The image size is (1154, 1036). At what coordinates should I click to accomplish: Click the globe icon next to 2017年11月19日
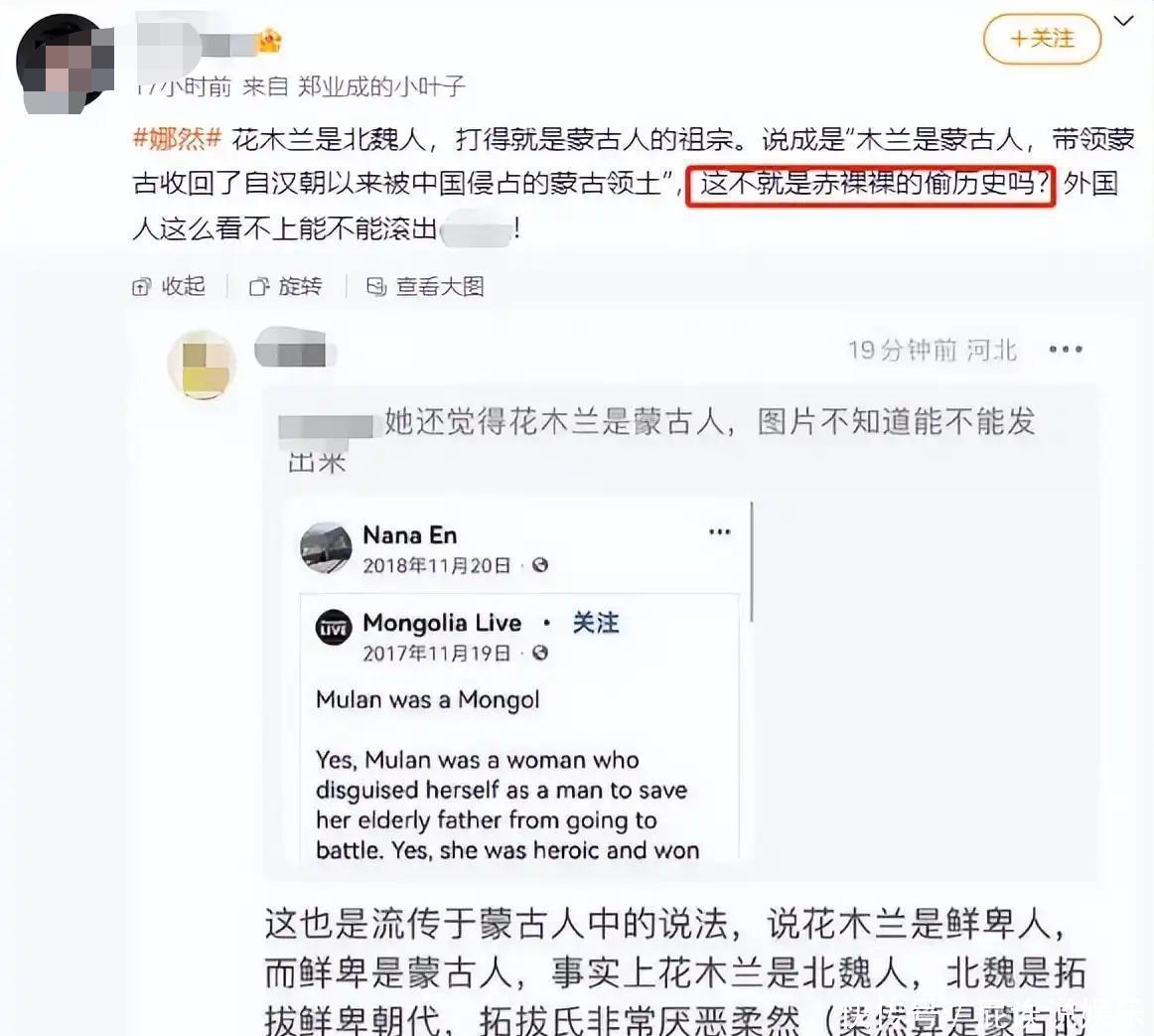coord(540,654)
